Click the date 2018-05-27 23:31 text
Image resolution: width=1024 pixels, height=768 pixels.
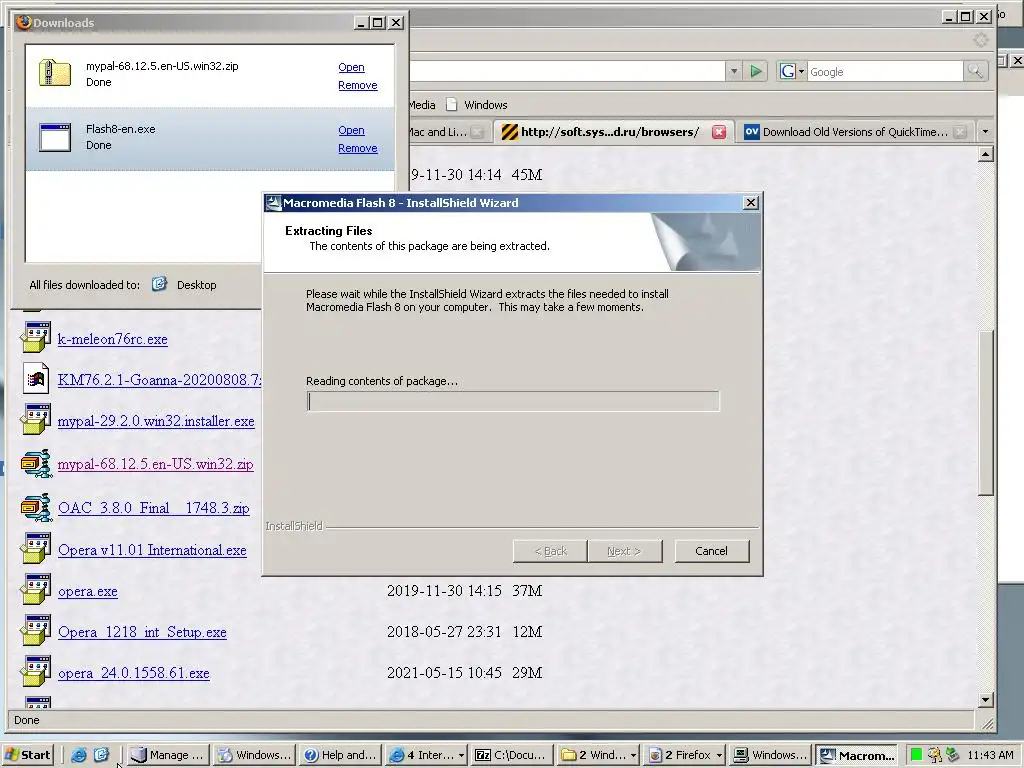pos(444,632)
